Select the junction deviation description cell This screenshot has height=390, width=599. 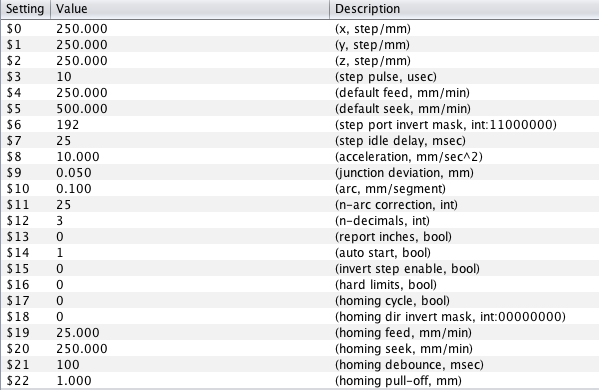click(464, 173)
